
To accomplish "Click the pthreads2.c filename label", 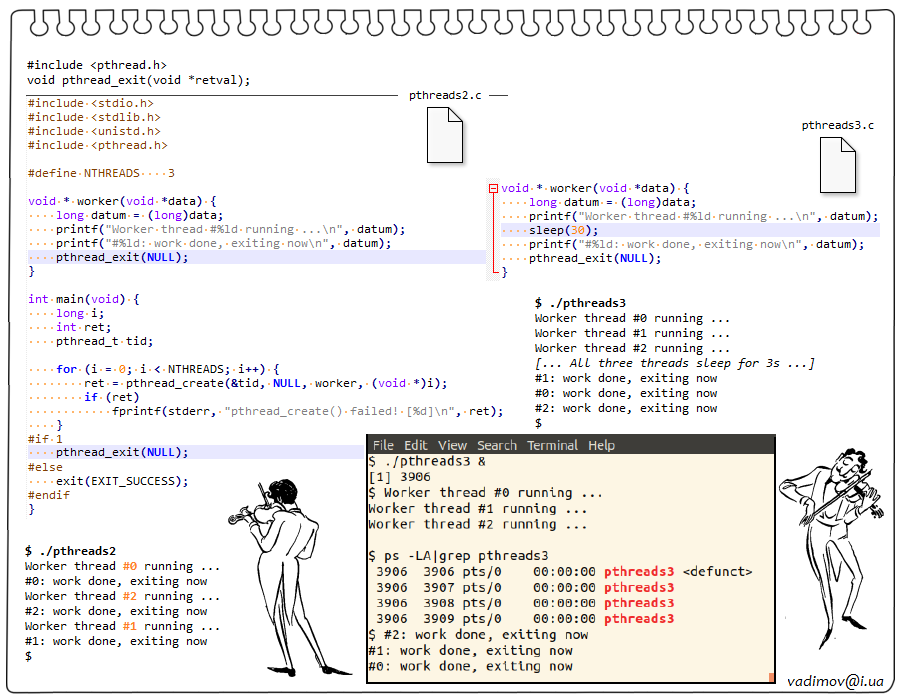I will pyautogui.click(x=445, y=95).
